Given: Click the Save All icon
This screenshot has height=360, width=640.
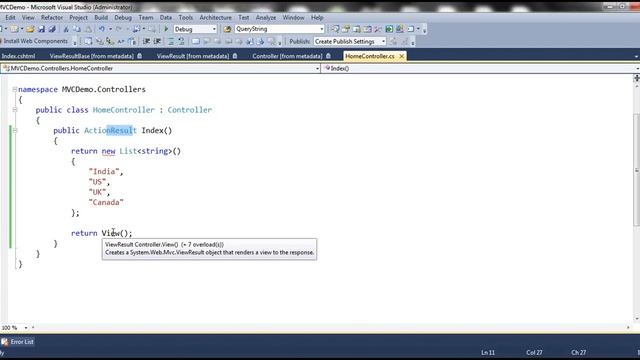Looking at the screenshot, I should 52,29.
